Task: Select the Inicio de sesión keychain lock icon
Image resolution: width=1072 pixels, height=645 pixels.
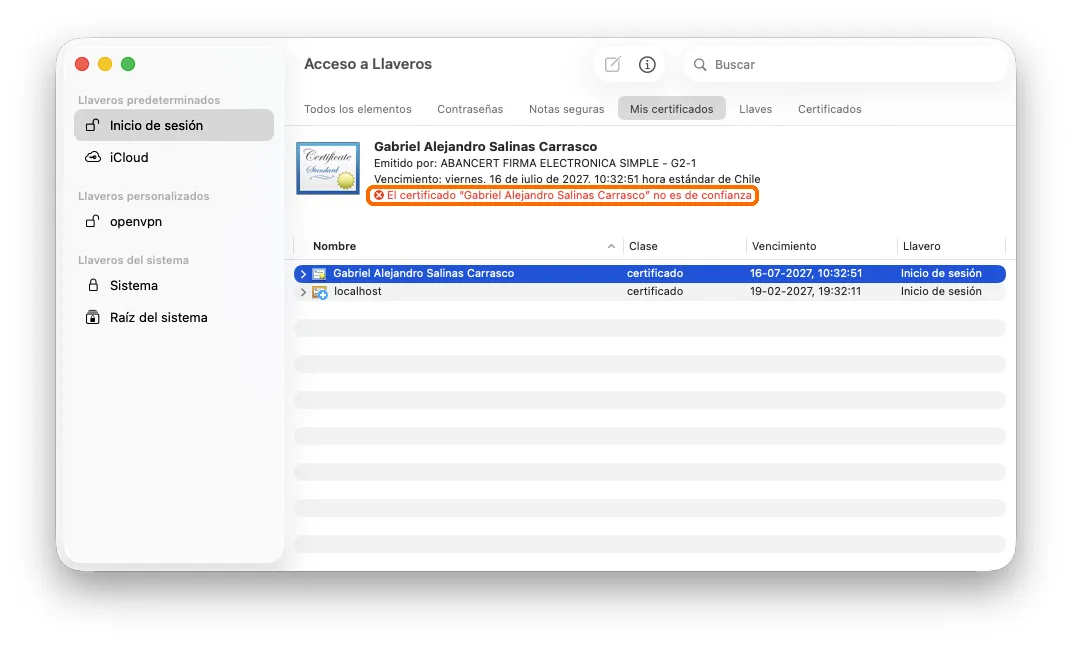Action: [92, 125]
